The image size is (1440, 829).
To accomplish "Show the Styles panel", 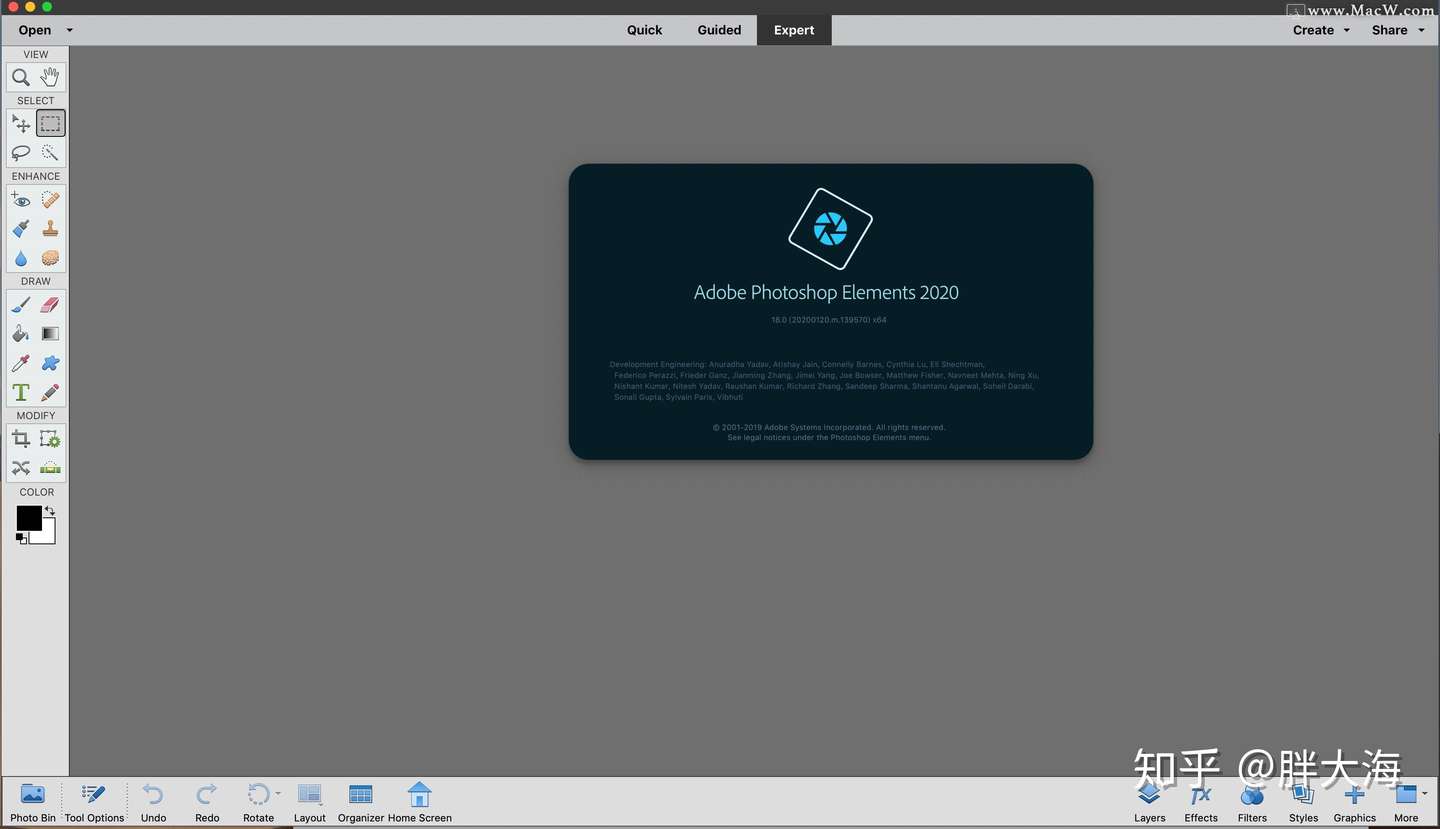I will coord(1303,803).
